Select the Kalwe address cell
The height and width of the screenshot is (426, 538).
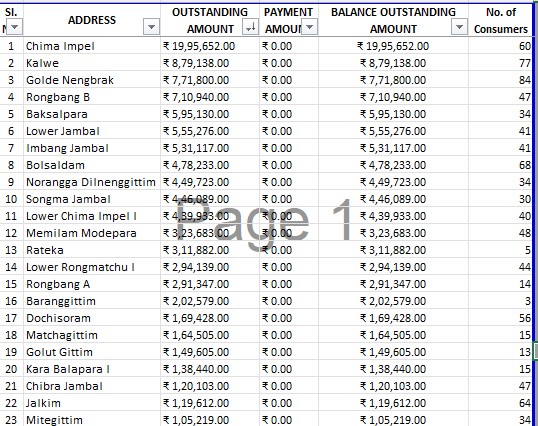92,63
